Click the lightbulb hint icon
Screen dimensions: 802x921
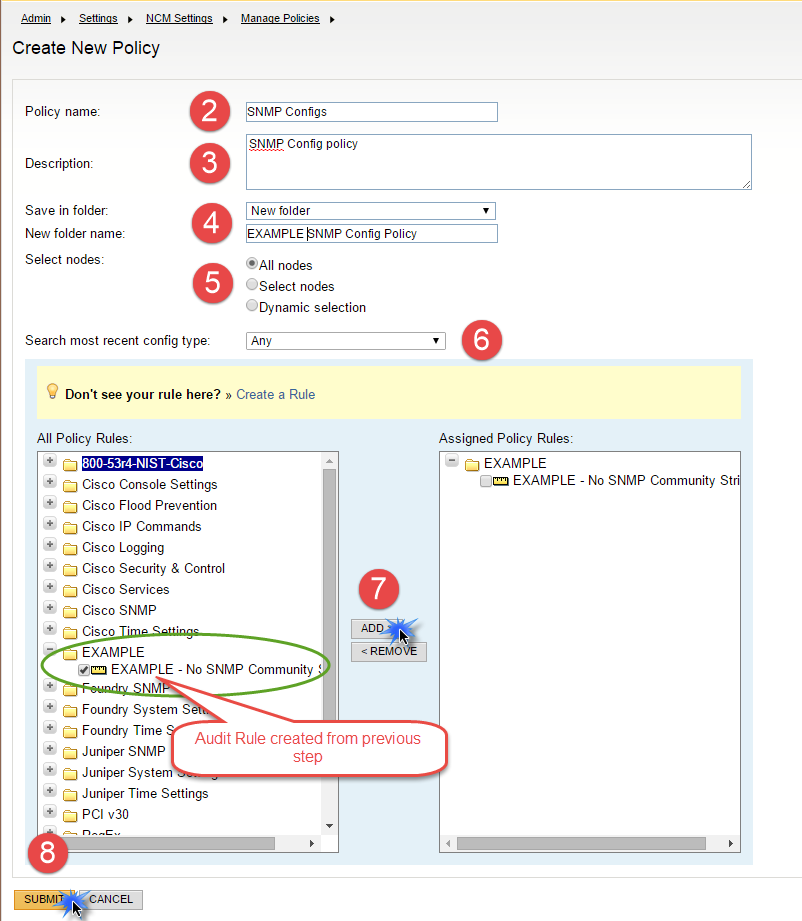click(52, 391)
